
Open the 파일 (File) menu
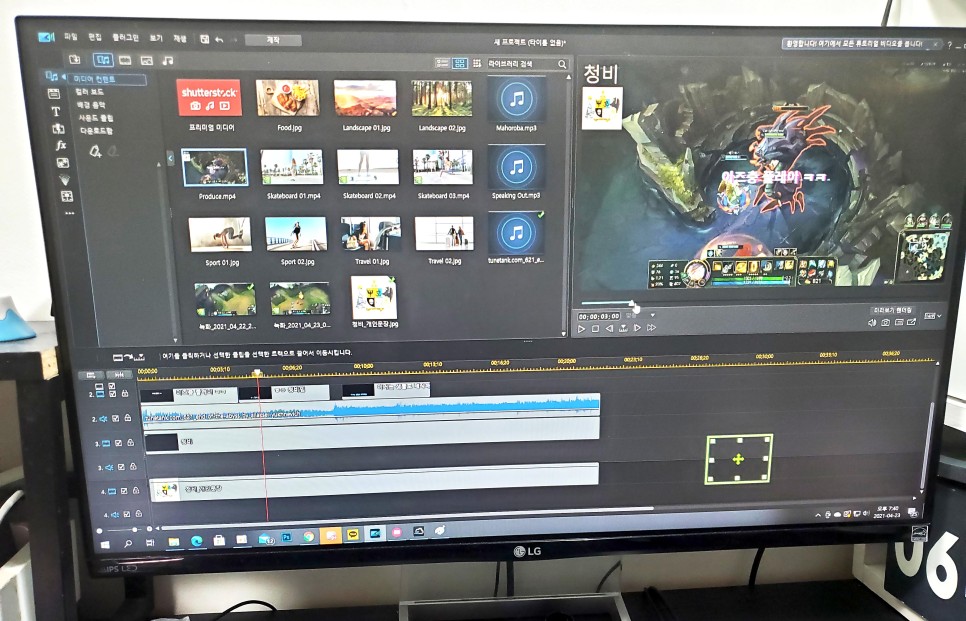[x=71, y=37]
